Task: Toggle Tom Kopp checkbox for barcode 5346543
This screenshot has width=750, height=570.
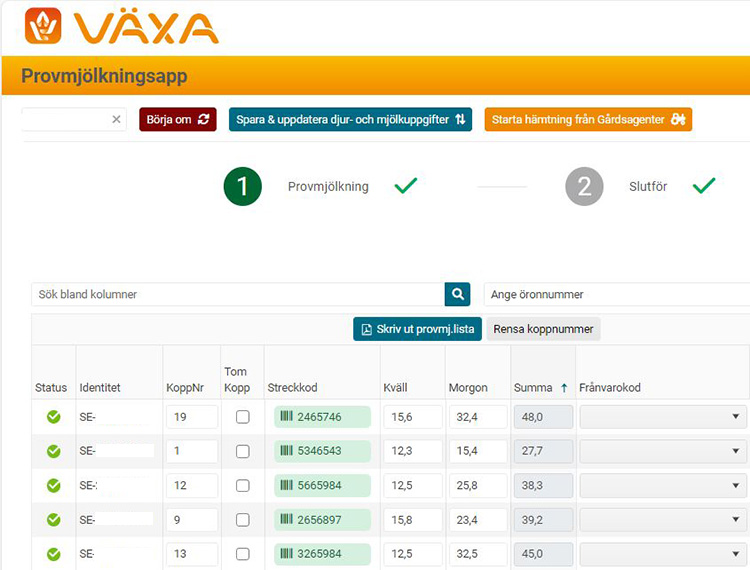Action: click(243, 451)
